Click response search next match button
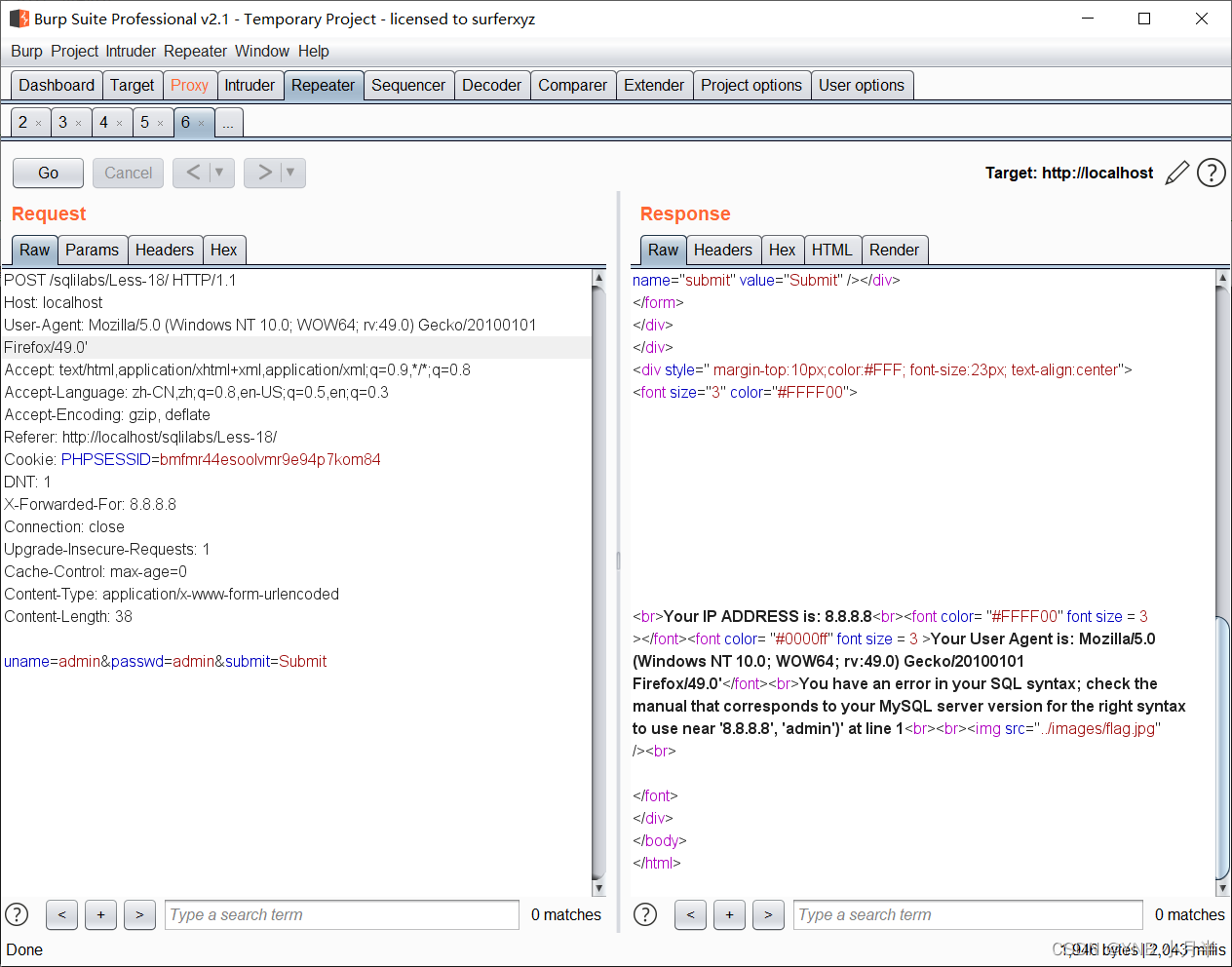 (x=768, y=914)
